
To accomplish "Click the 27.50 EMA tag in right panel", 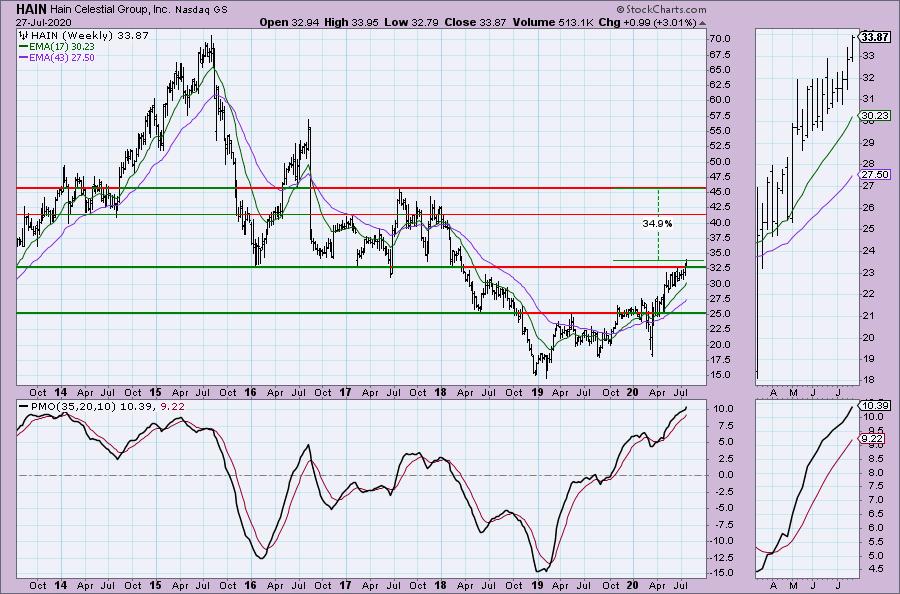I will (x=875, y=175).
